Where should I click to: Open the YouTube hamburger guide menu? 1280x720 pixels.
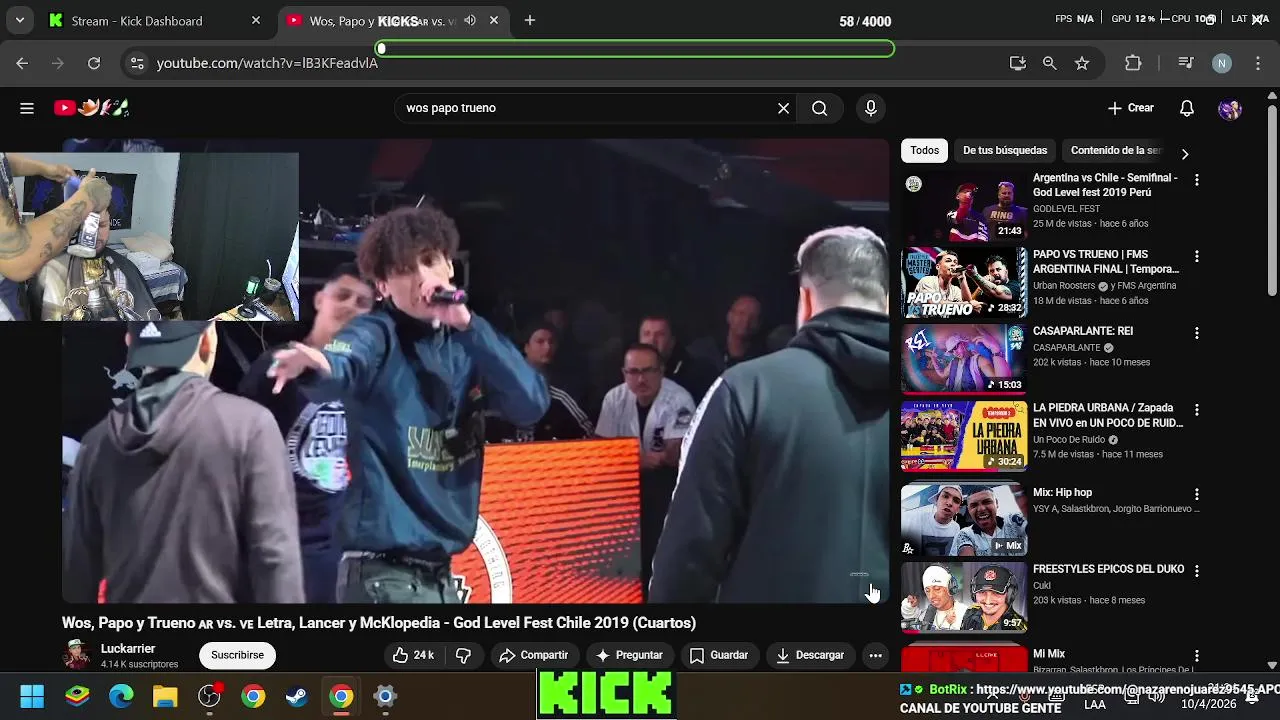tap(27, 108)
